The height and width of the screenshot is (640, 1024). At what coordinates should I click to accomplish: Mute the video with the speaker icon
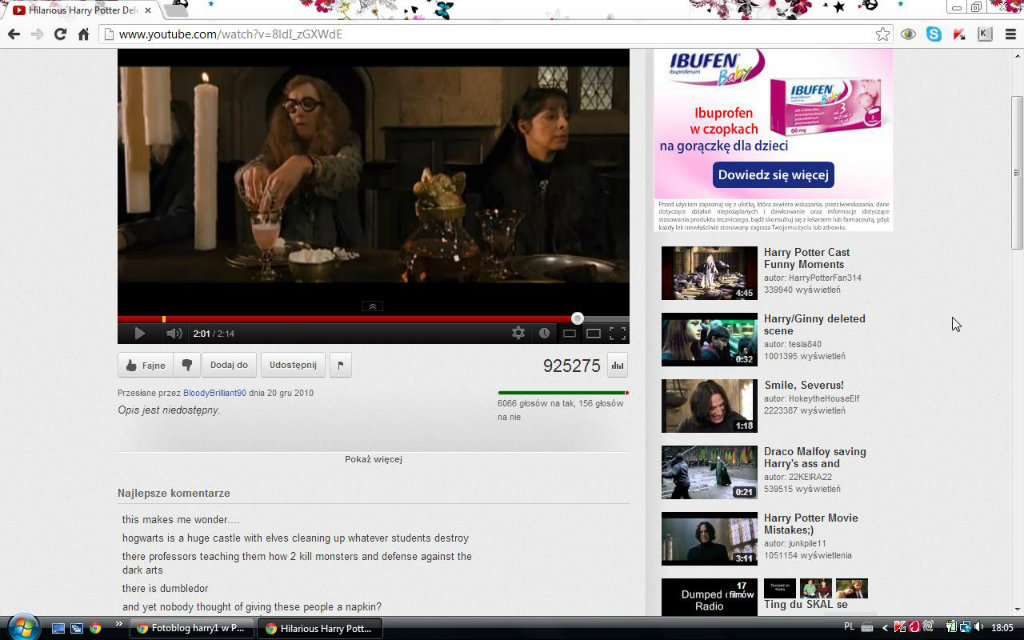tap(174, 334)
